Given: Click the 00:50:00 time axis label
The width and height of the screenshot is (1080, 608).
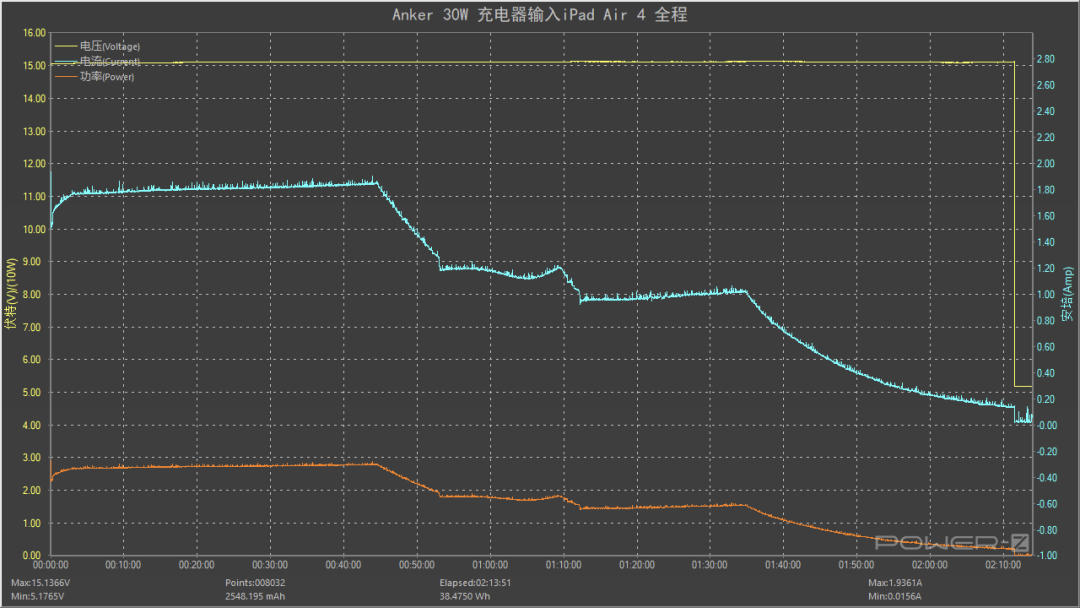Looking at the screenshot, I should click(x=417, y=565).
